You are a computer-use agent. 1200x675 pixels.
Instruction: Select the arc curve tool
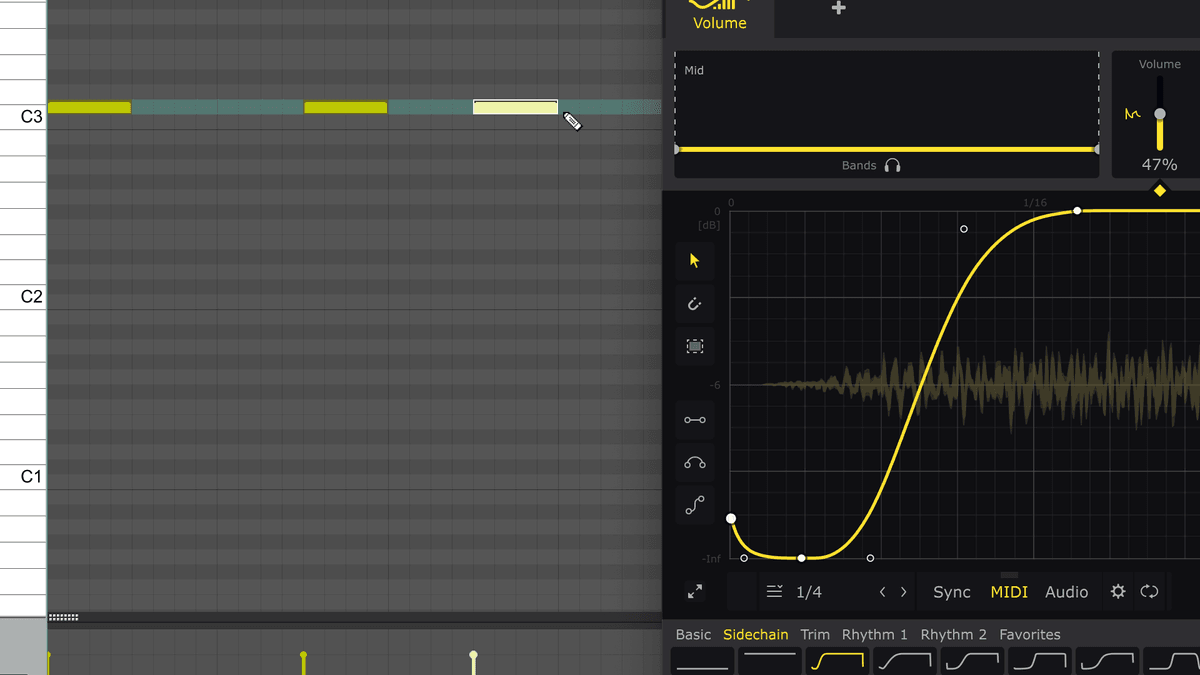pos(695,463)
